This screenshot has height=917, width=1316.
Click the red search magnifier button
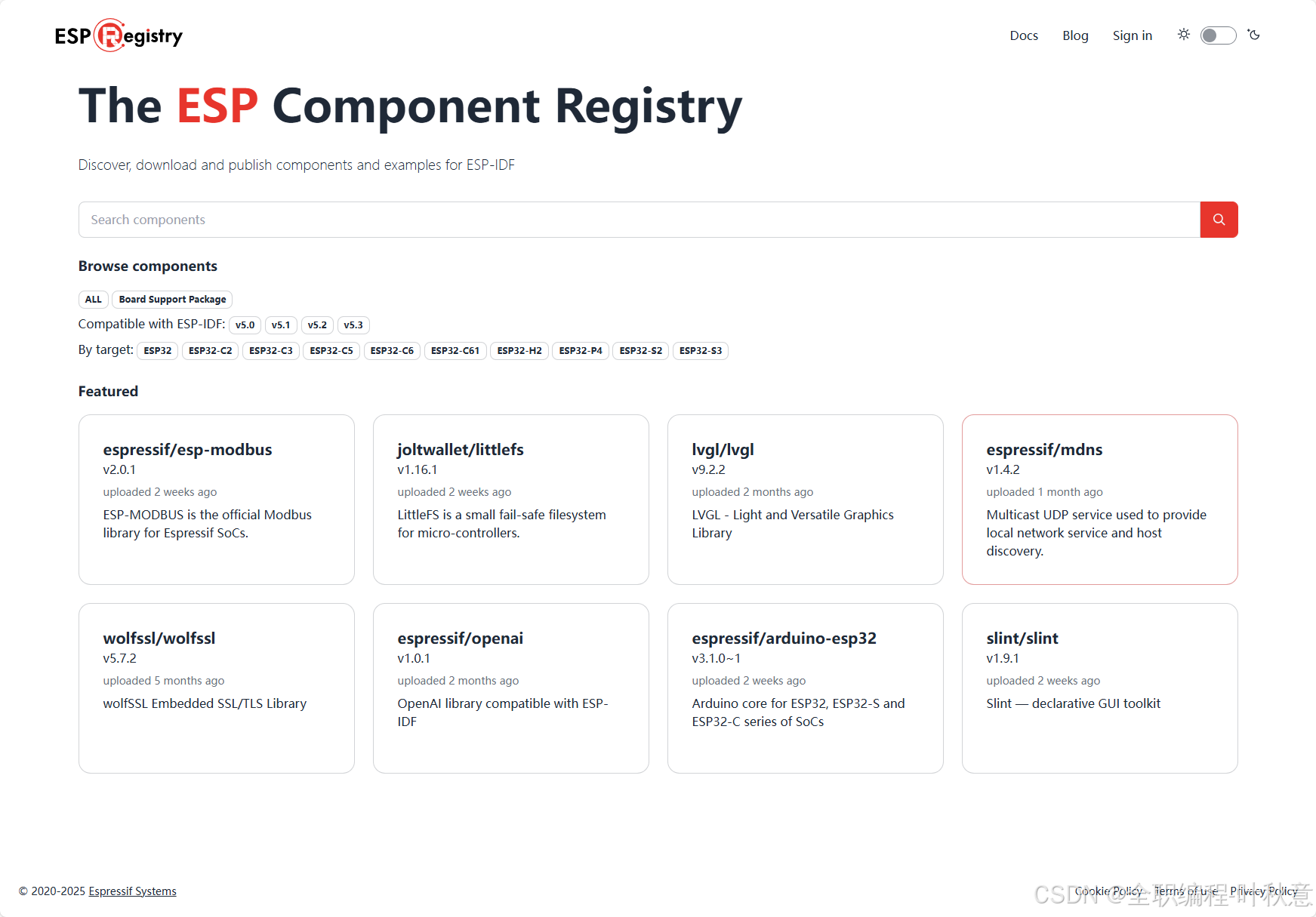point(1219,220)
